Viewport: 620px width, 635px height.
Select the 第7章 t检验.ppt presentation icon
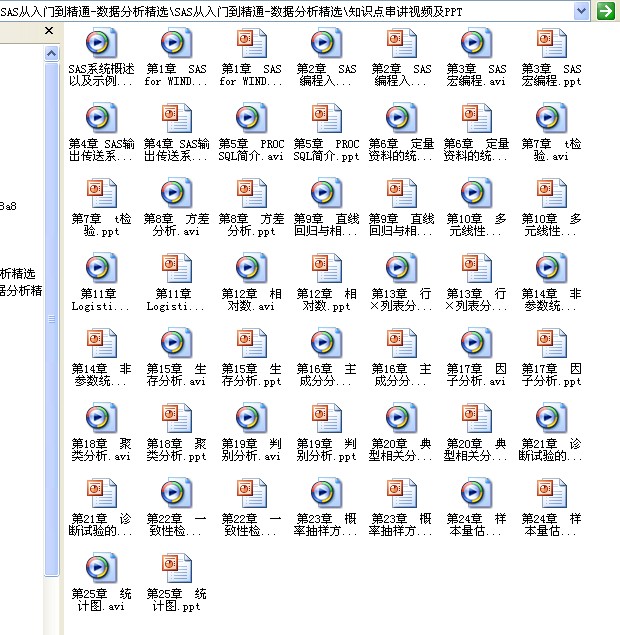pyautogui.click(x=101, y=192)
